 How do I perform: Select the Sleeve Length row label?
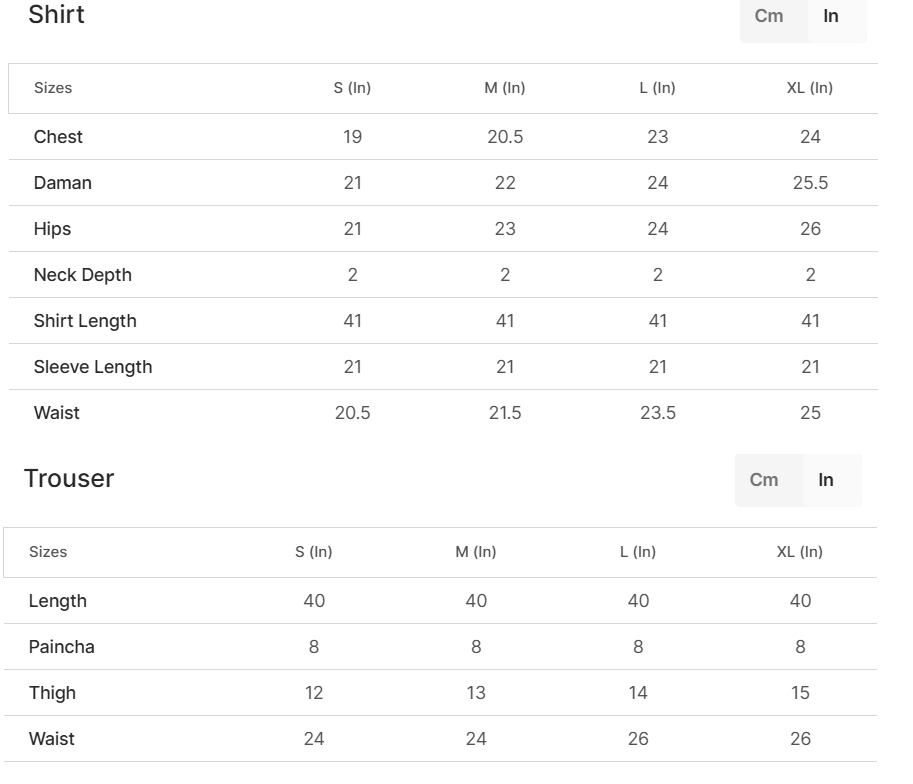(x=93, y=367)
